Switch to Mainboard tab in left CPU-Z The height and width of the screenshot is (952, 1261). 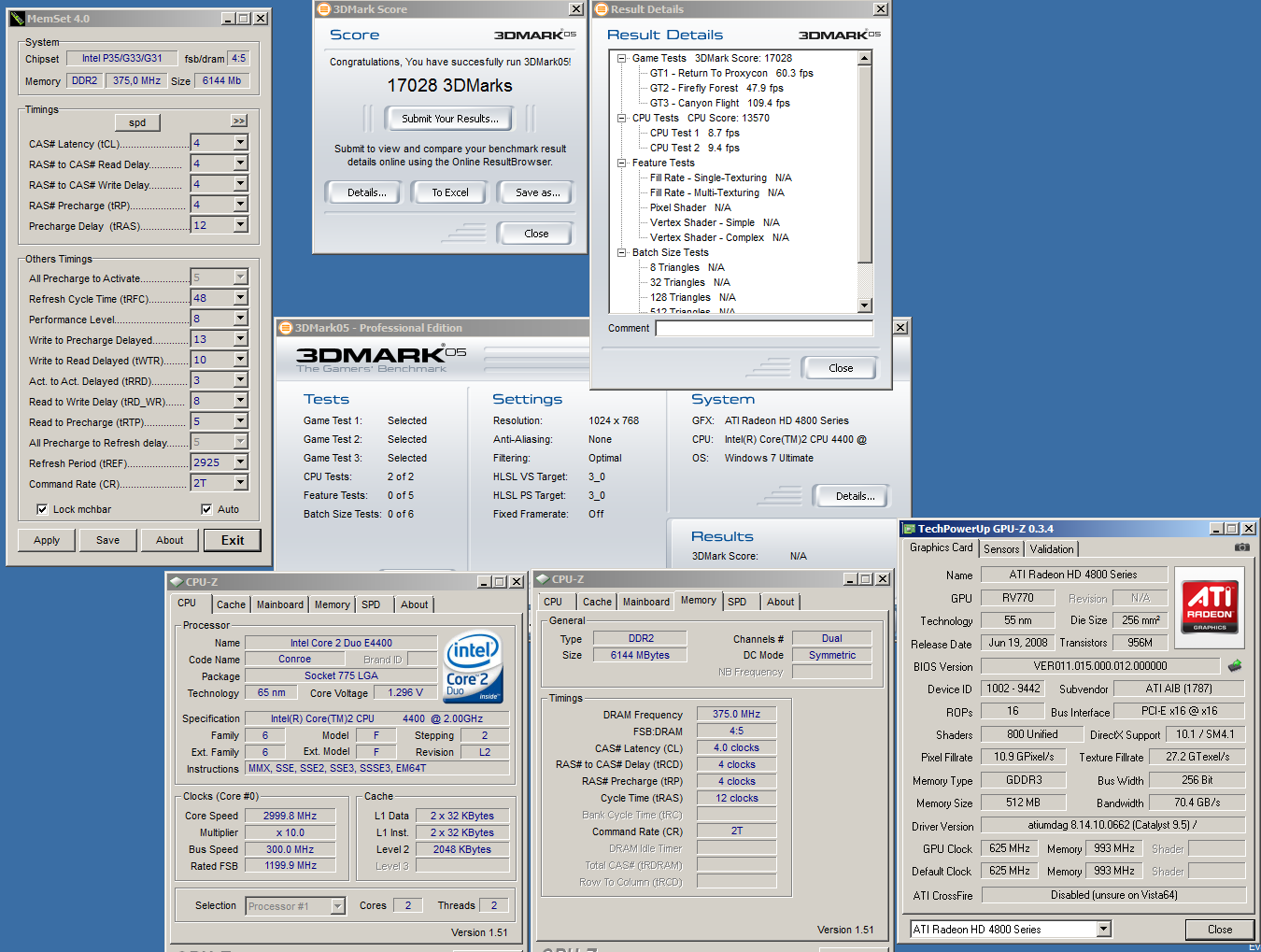pyautogui.click(x=280, y=604)
